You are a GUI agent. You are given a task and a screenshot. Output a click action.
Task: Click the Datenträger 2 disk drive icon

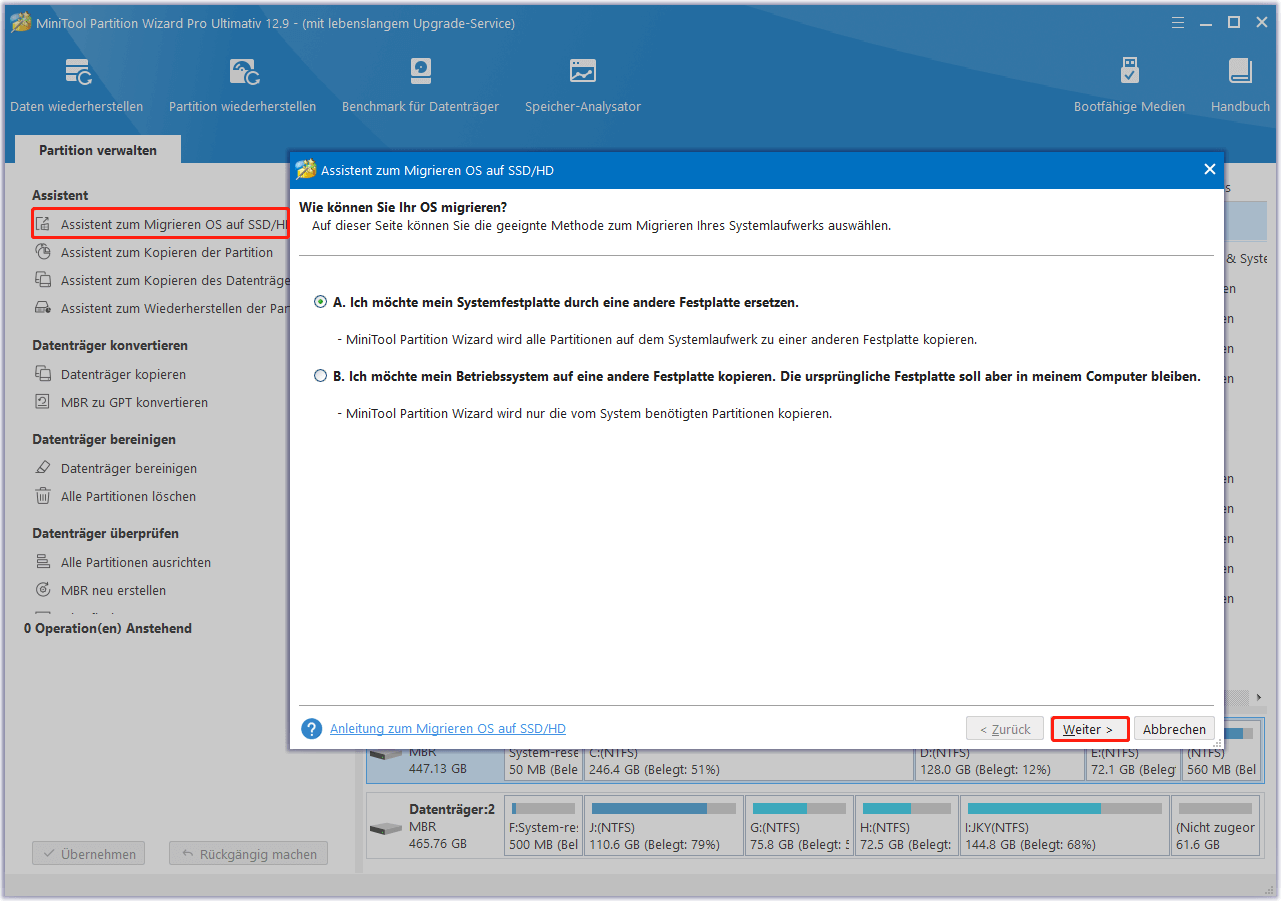385,830
